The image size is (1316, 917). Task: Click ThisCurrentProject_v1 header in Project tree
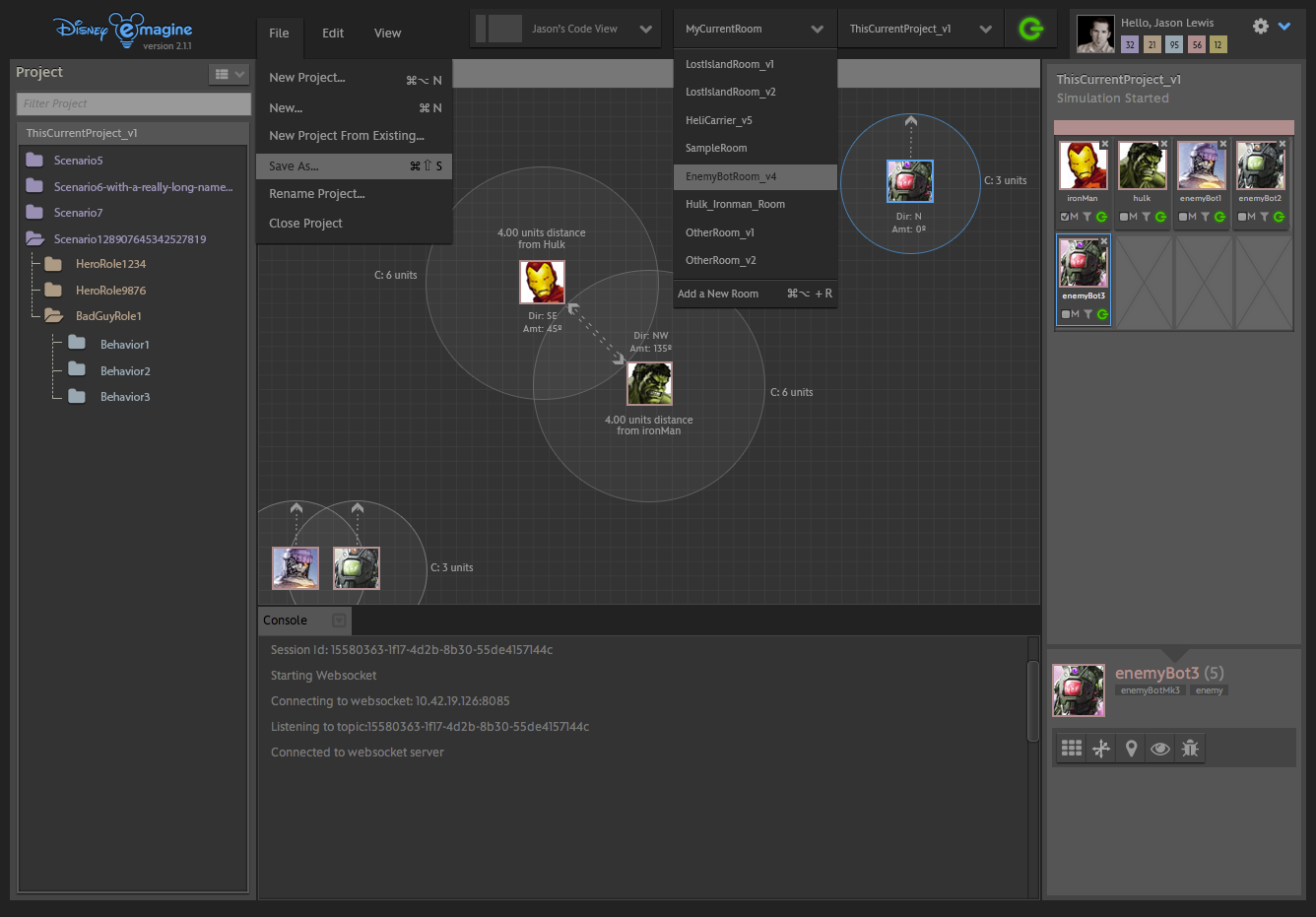[133, 133]
